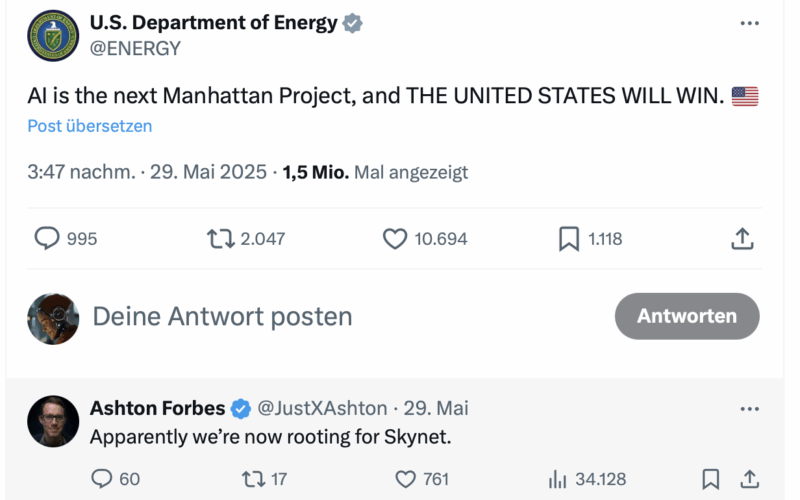
Task: Share Ashton Forbes' reply
Action: pos(749,479)
